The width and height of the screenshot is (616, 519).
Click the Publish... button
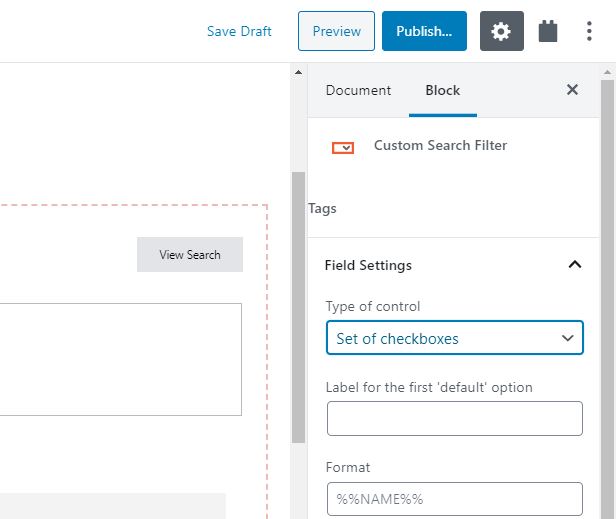click(424, 31)
